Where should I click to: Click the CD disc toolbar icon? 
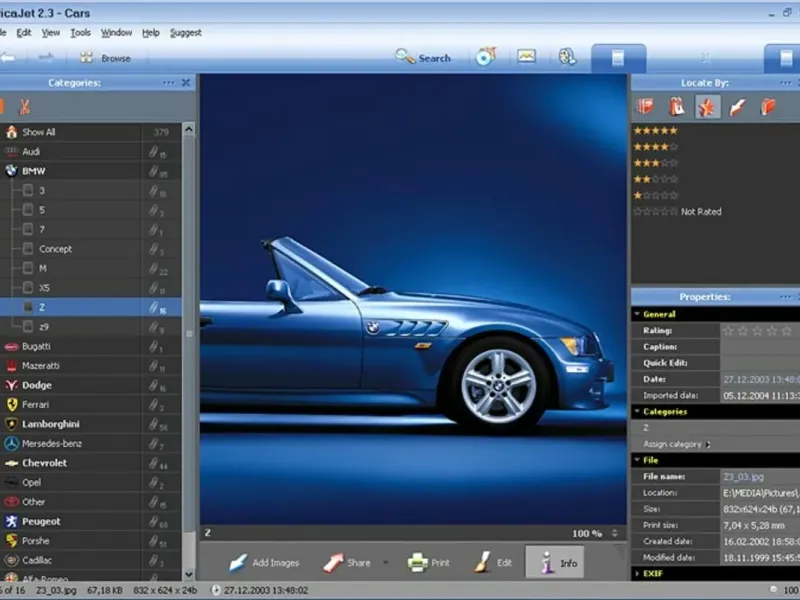point(485,57)
